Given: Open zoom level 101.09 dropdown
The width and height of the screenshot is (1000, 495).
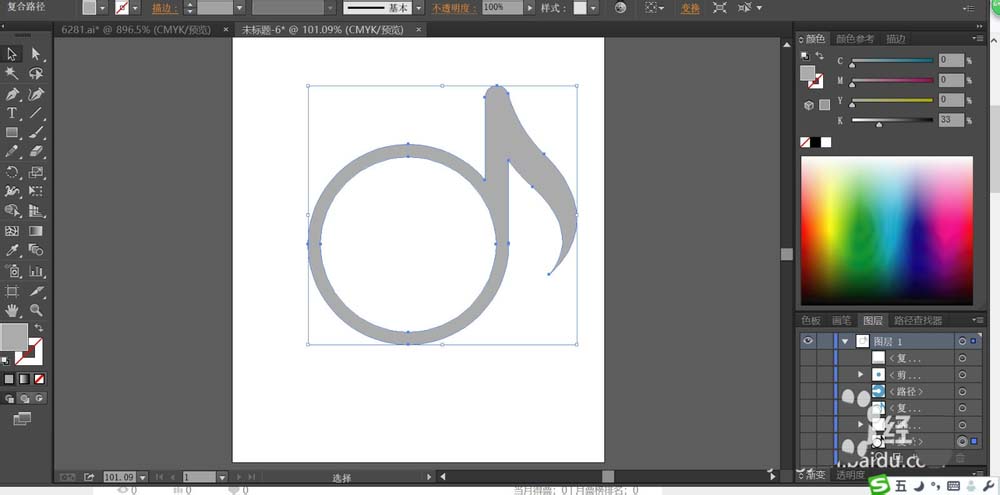Looking at the screenshot, I should tap(143, 477).
